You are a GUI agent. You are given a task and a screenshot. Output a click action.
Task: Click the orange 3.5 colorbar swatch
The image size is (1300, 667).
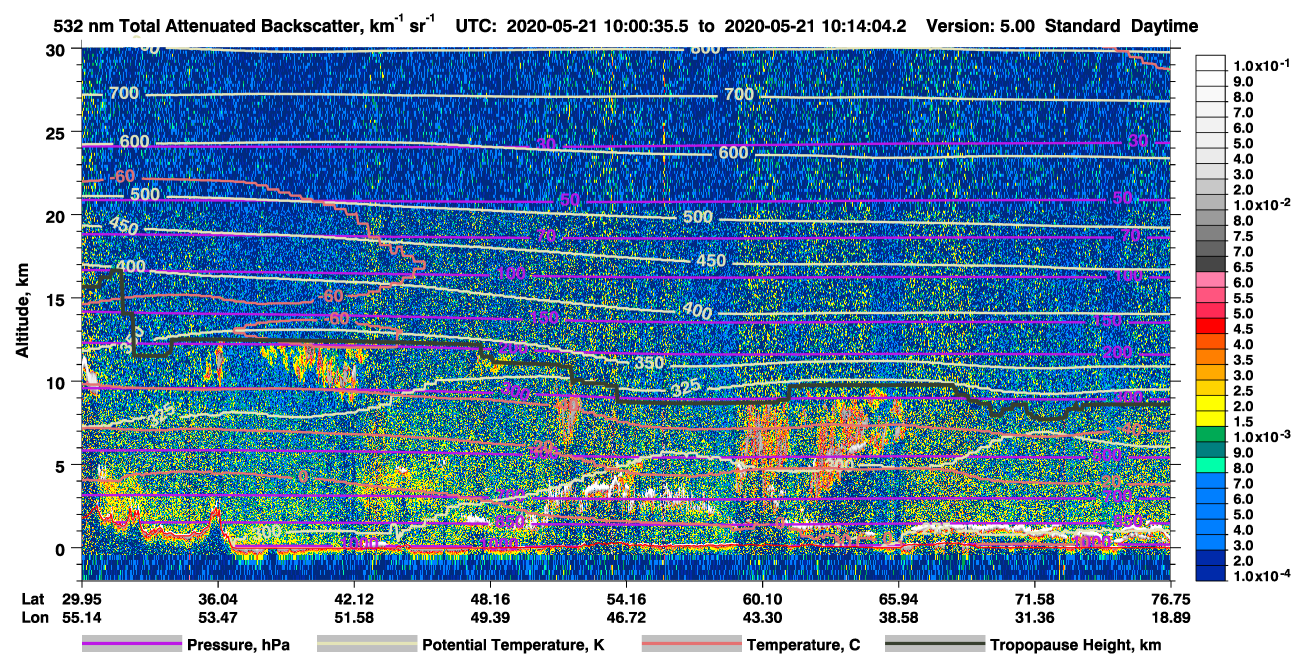[x=1211, y=359]
